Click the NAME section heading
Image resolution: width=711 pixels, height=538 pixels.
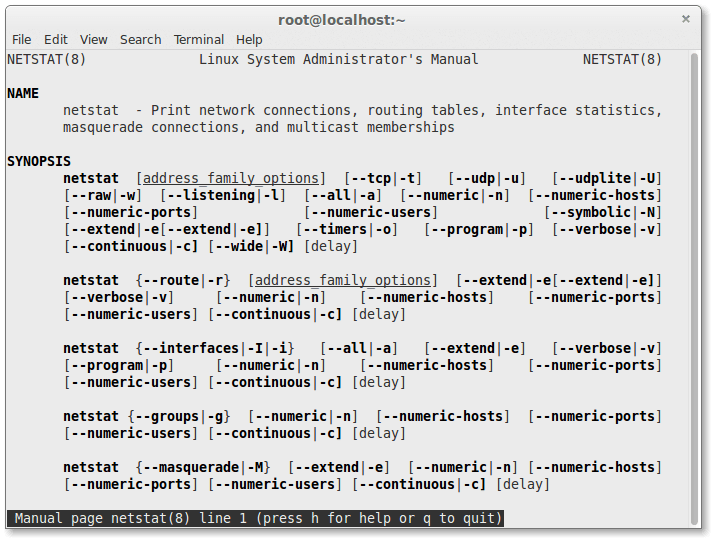point(23,93)
